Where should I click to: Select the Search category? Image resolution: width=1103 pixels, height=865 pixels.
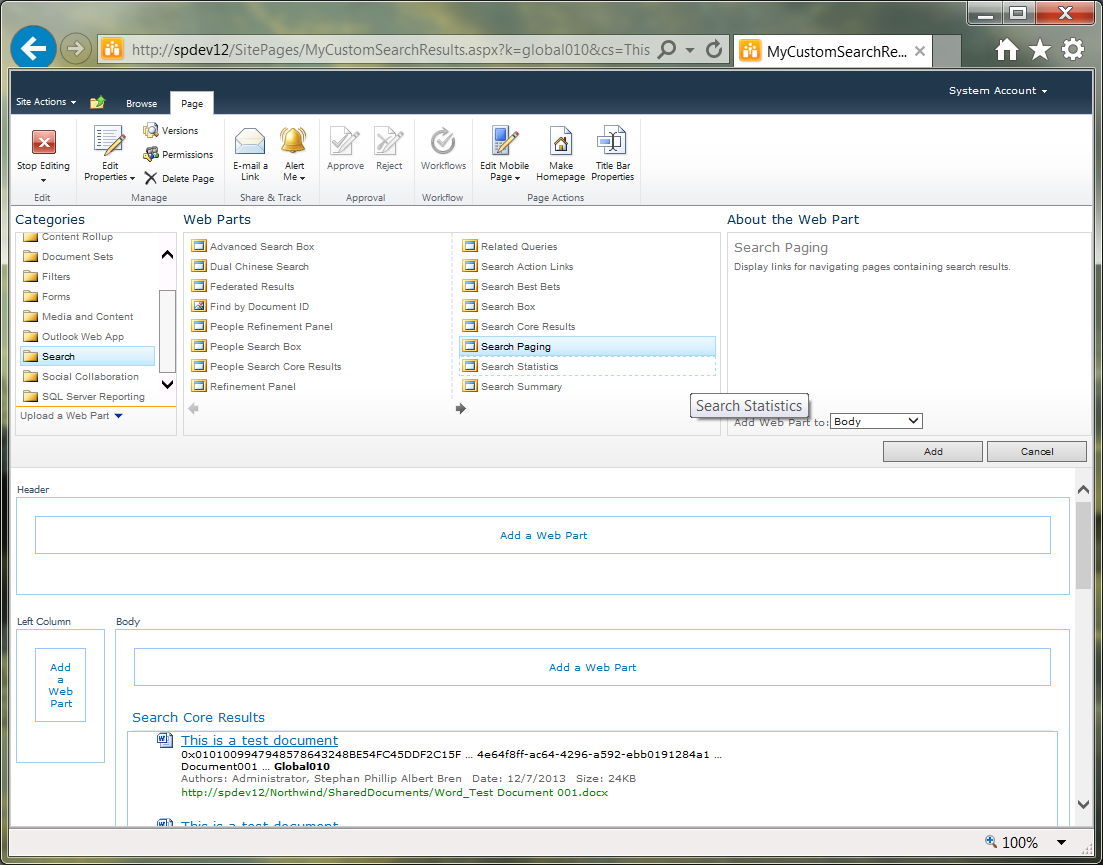pyautogui.click(x=88, y=357)
